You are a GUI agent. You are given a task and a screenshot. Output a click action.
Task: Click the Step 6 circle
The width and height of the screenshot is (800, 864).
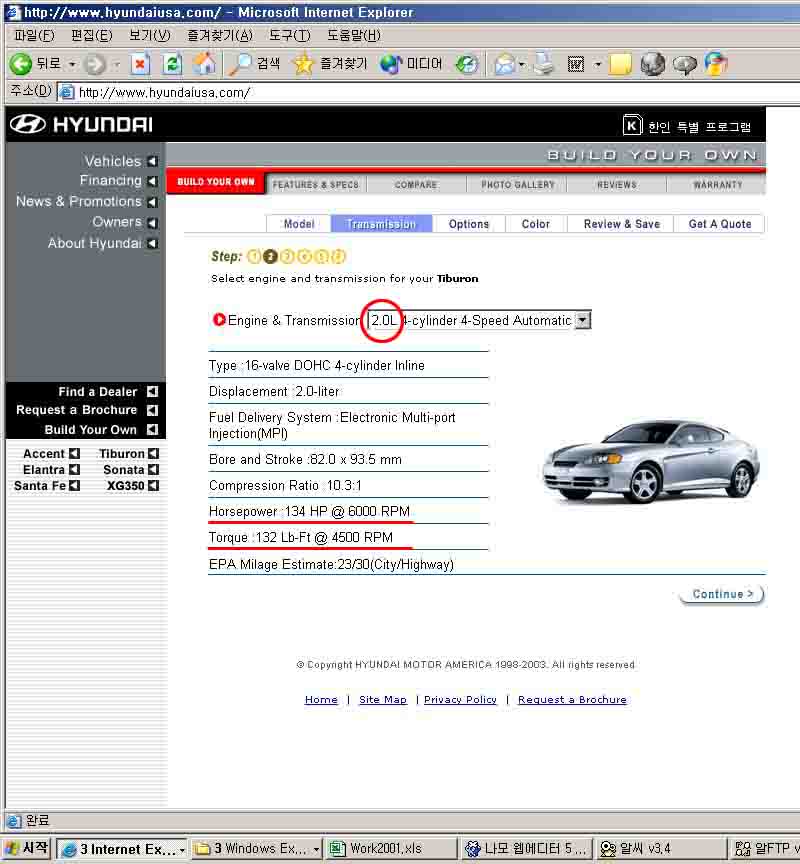pos(338,256)
